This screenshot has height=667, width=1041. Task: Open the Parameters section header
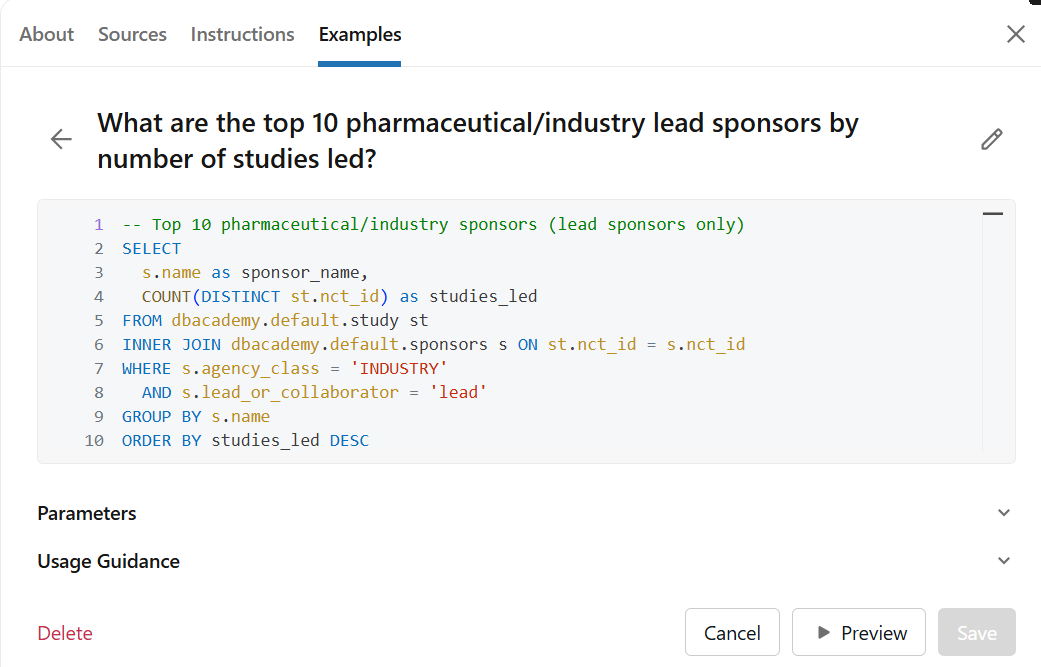click(x=87, y=513)
